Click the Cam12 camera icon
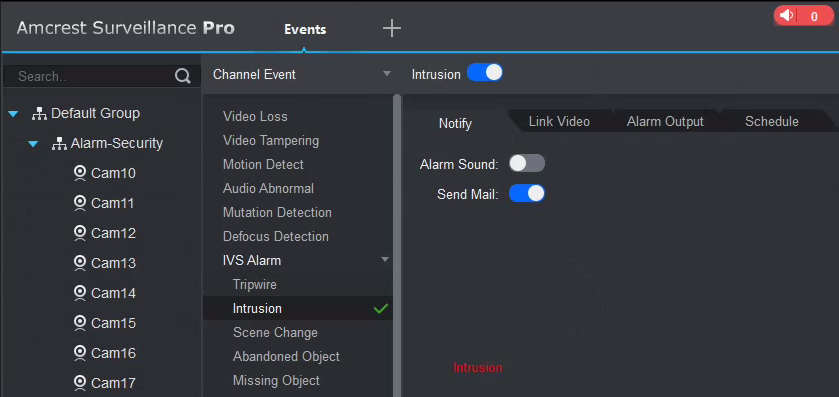This screenshot has width=839, height=397. coord(80,233)
